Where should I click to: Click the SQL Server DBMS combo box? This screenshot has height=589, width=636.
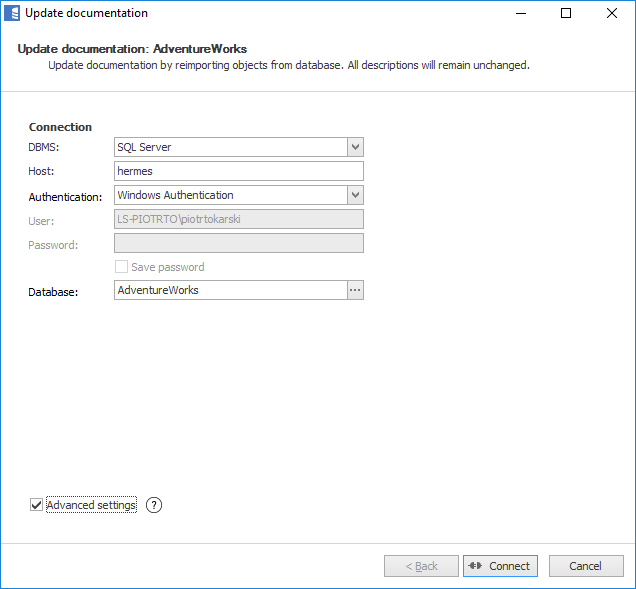[230, 147]
